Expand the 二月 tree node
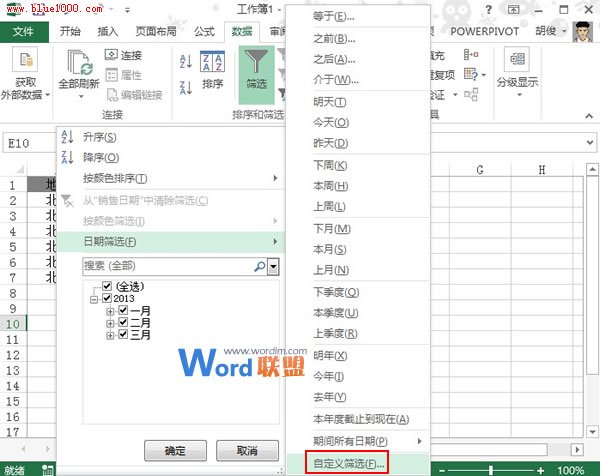This screenshot has height=476, width=600. [110, 324]
